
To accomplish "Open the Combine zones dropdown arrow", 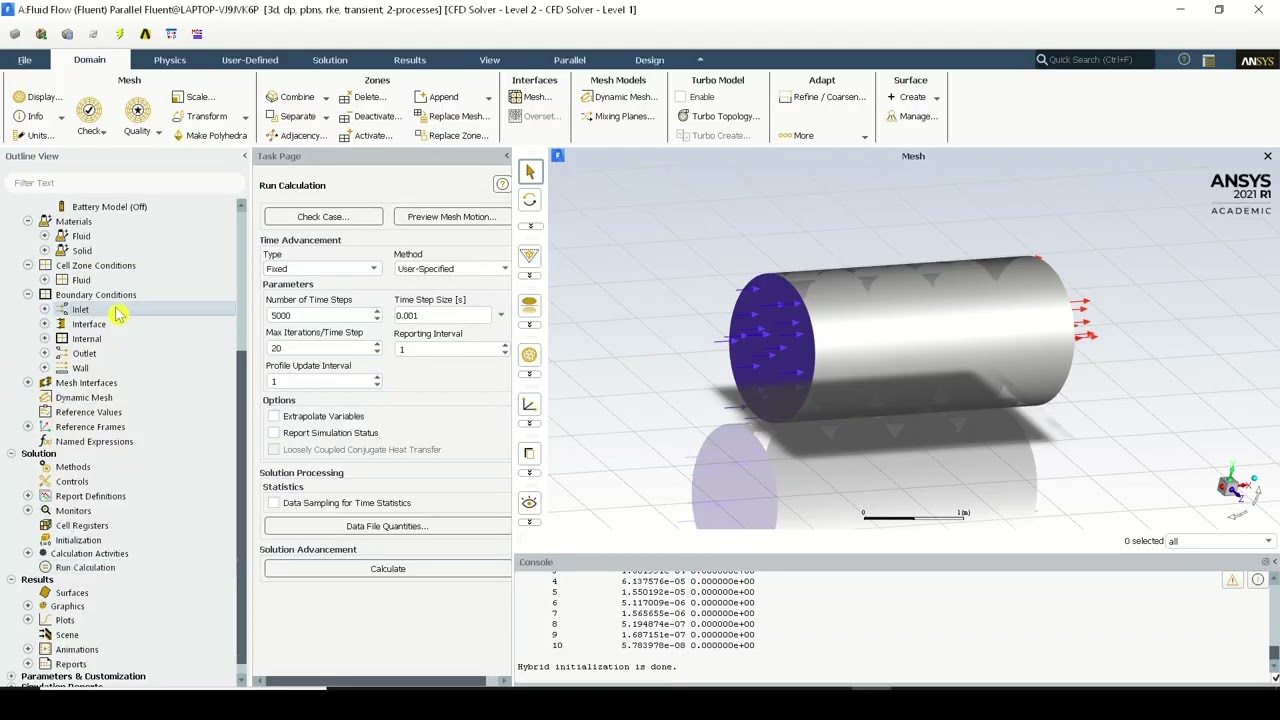I will pos(325,98).
